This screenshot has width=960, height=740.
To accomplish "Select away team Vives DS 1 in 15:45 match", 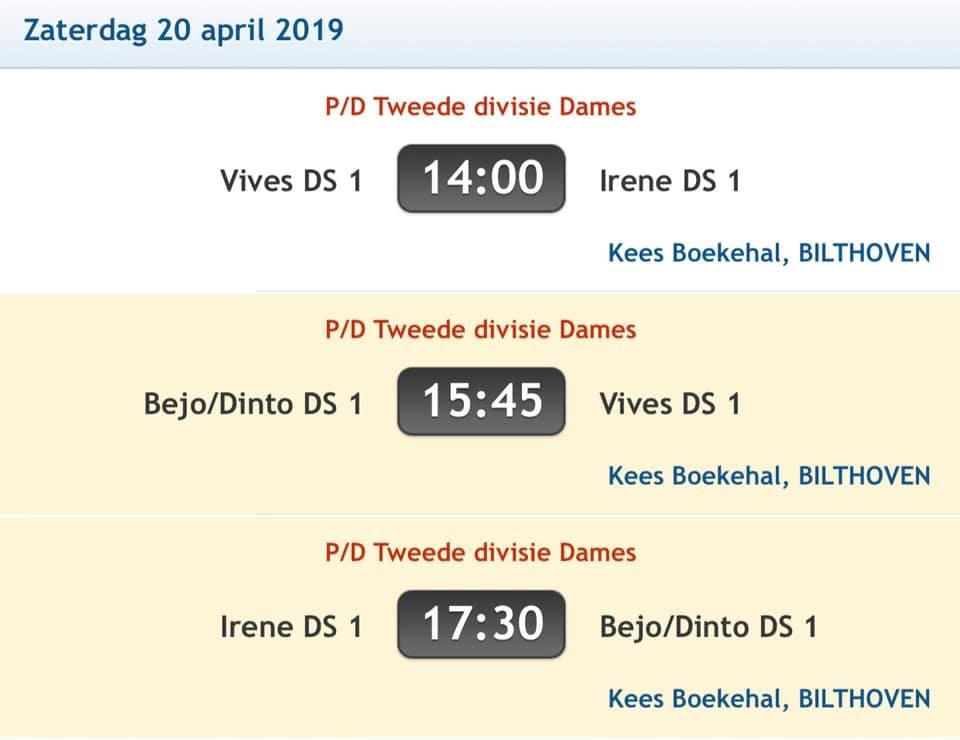I will 669,404.
